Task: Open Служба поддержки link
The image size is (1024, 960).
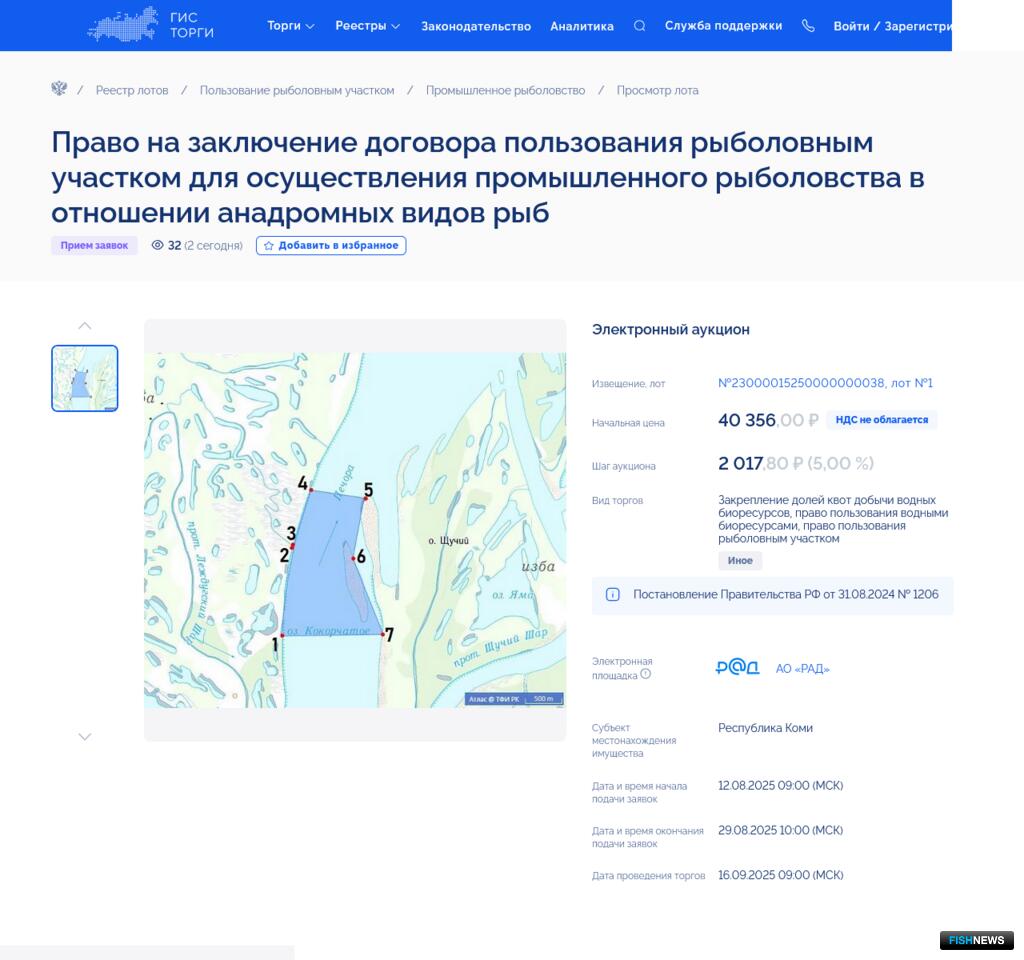Action: coord(723,26)
